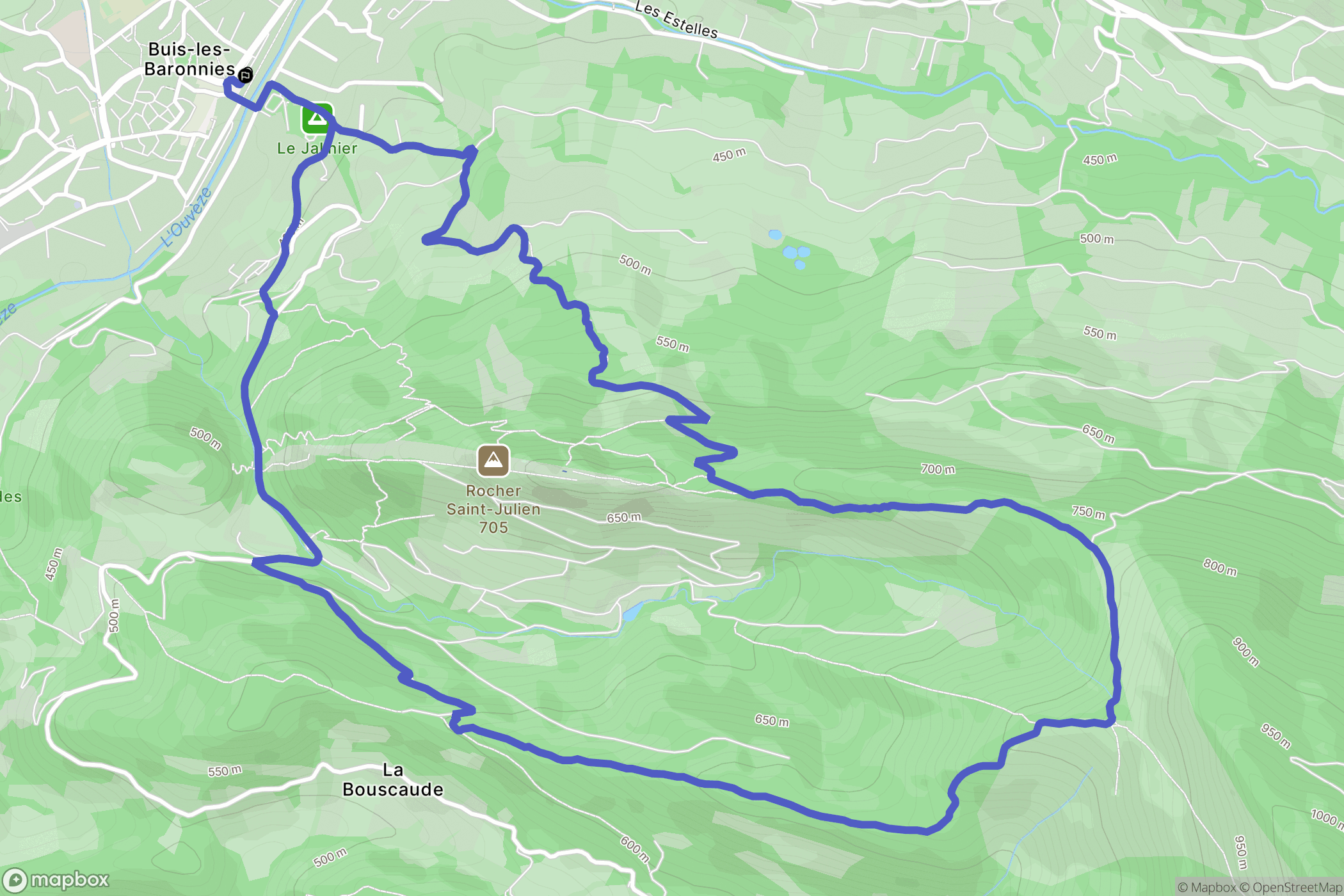Click the Rocher Saint-Julien peak icon
The image size is (1344, 896).
[493, 461]
